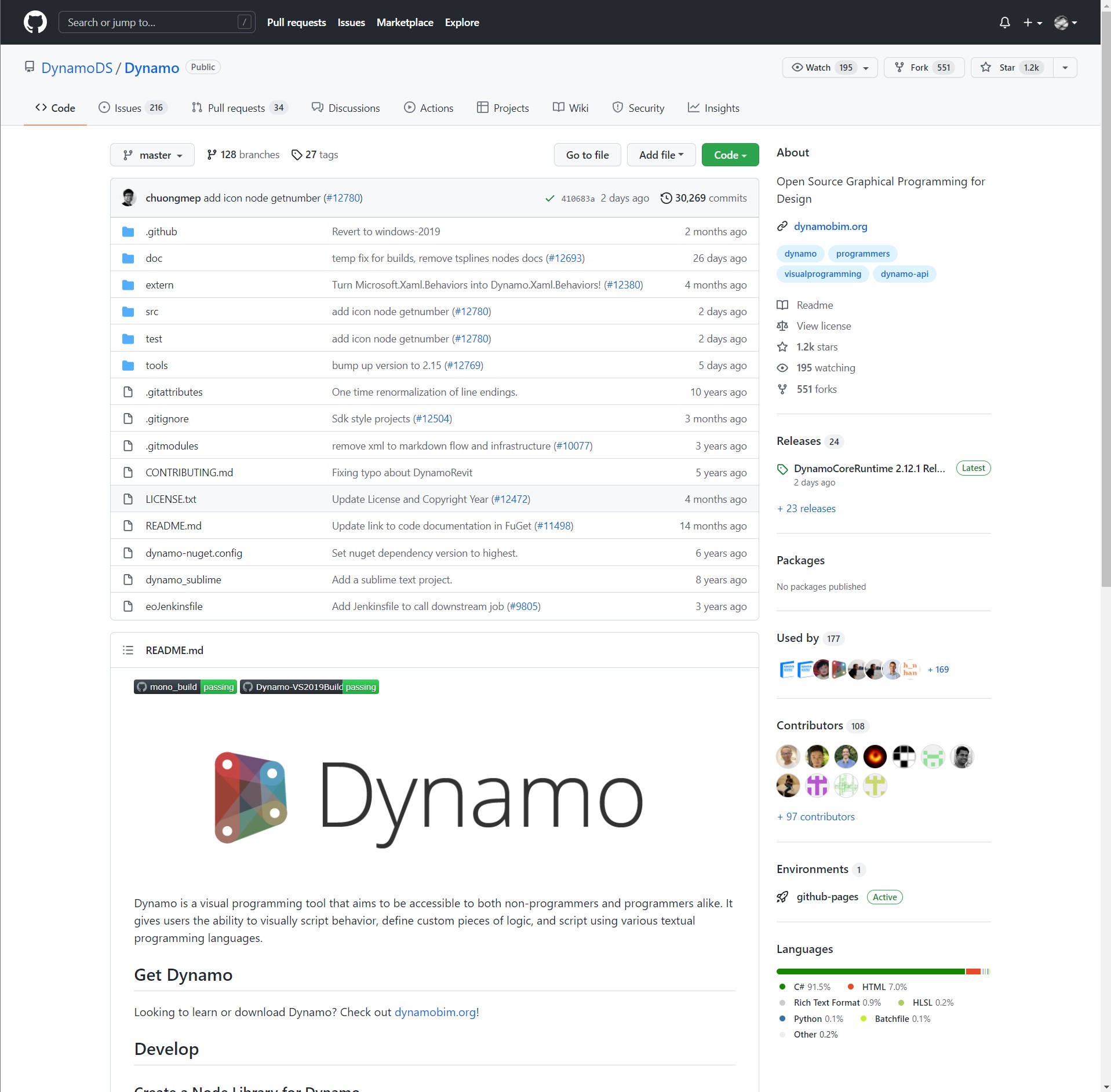Open the user avatar menu

pos(1065,23)
